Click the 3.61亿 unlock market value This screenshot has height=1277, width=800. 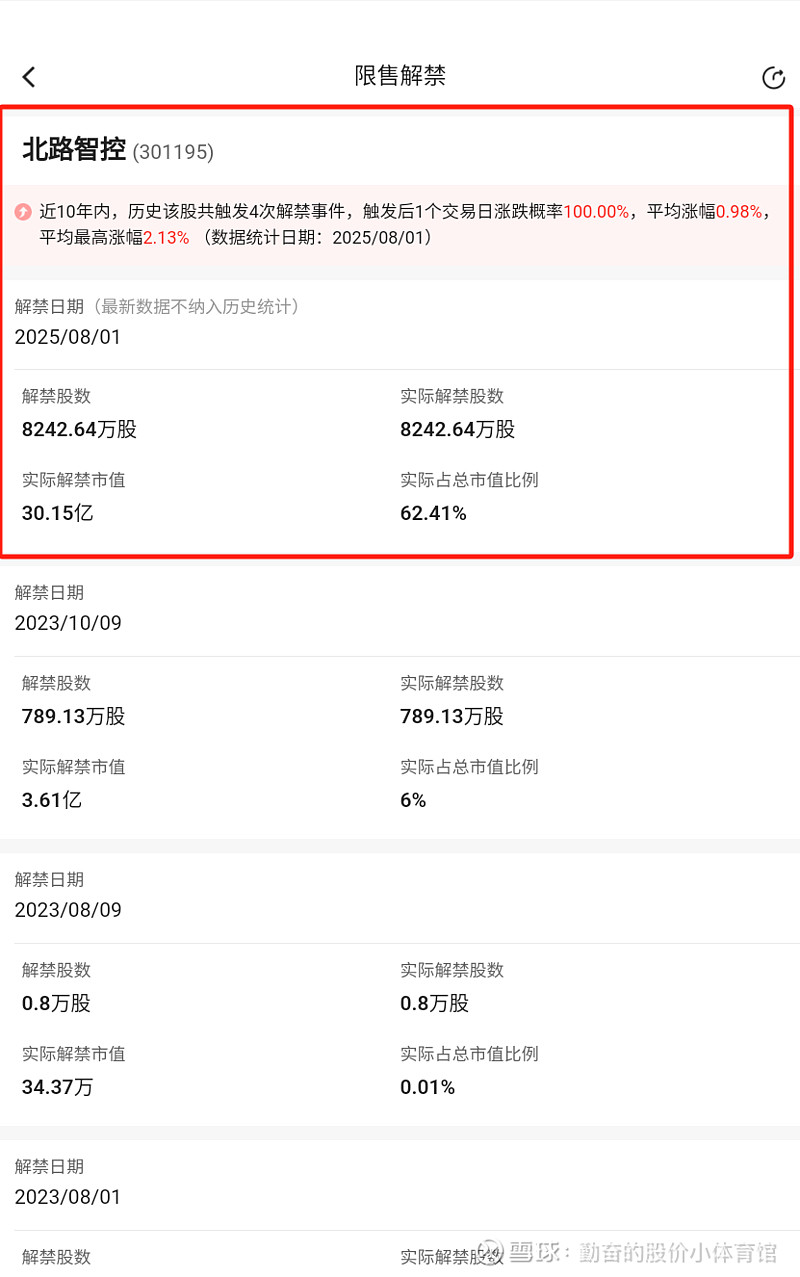[52, 800]
